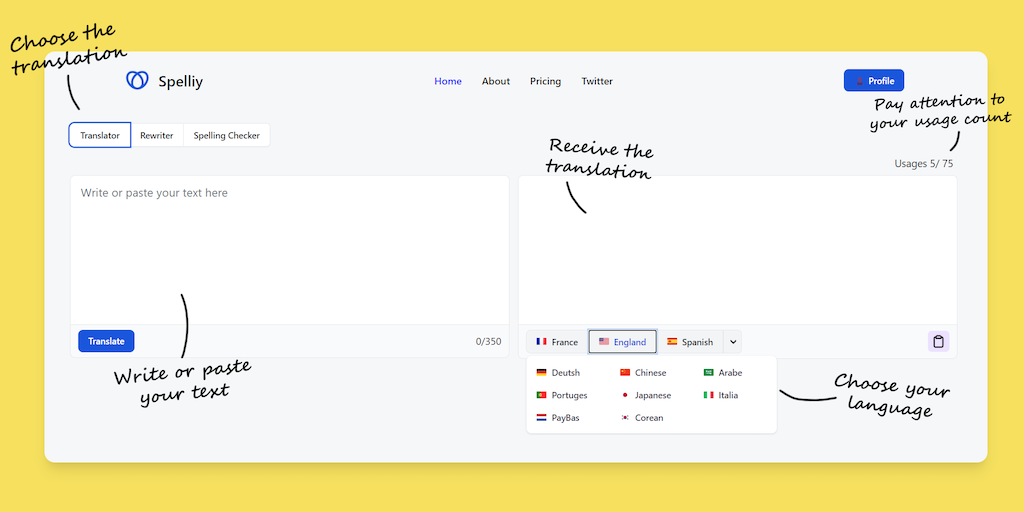The image size is (1024, 512).
Task: Select Spanish as target language
Action: point(690,342)
